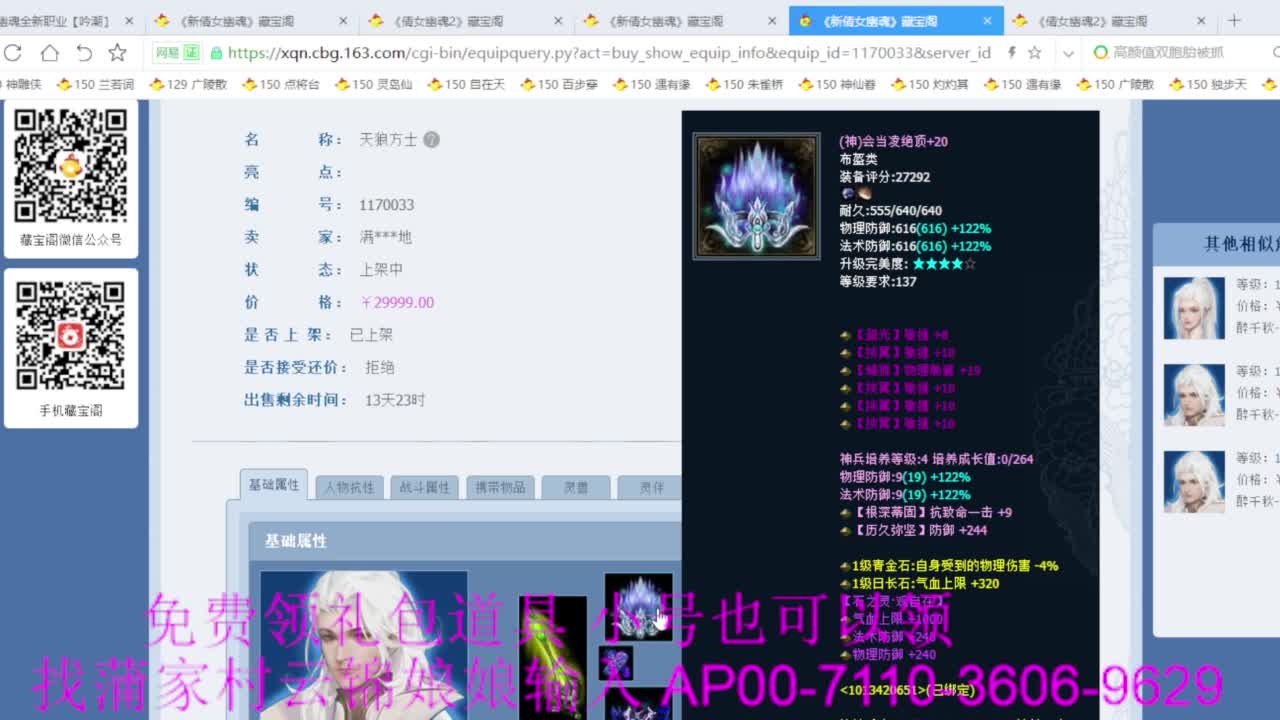Select the 战斗属性 tab
1280x720 pixels.
click(x=424, y=487)
